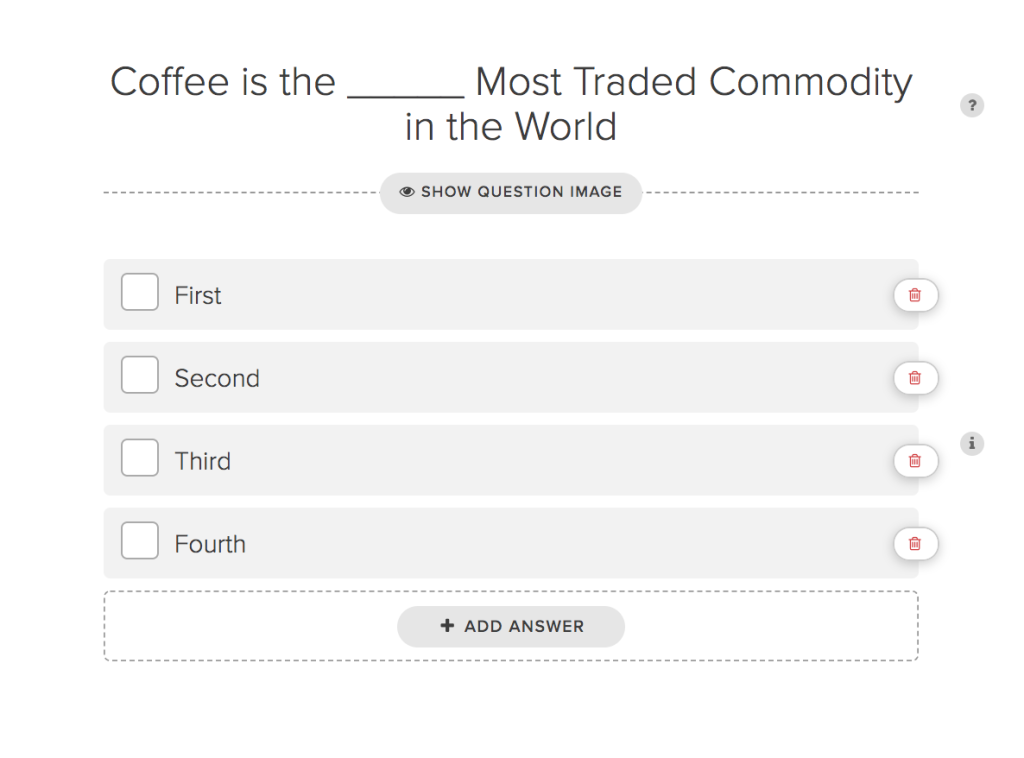Image resolution: width=1024 pixels, height=758 pixels.
Task: Edit the Fourth answer text
Action: coord(210,545)
